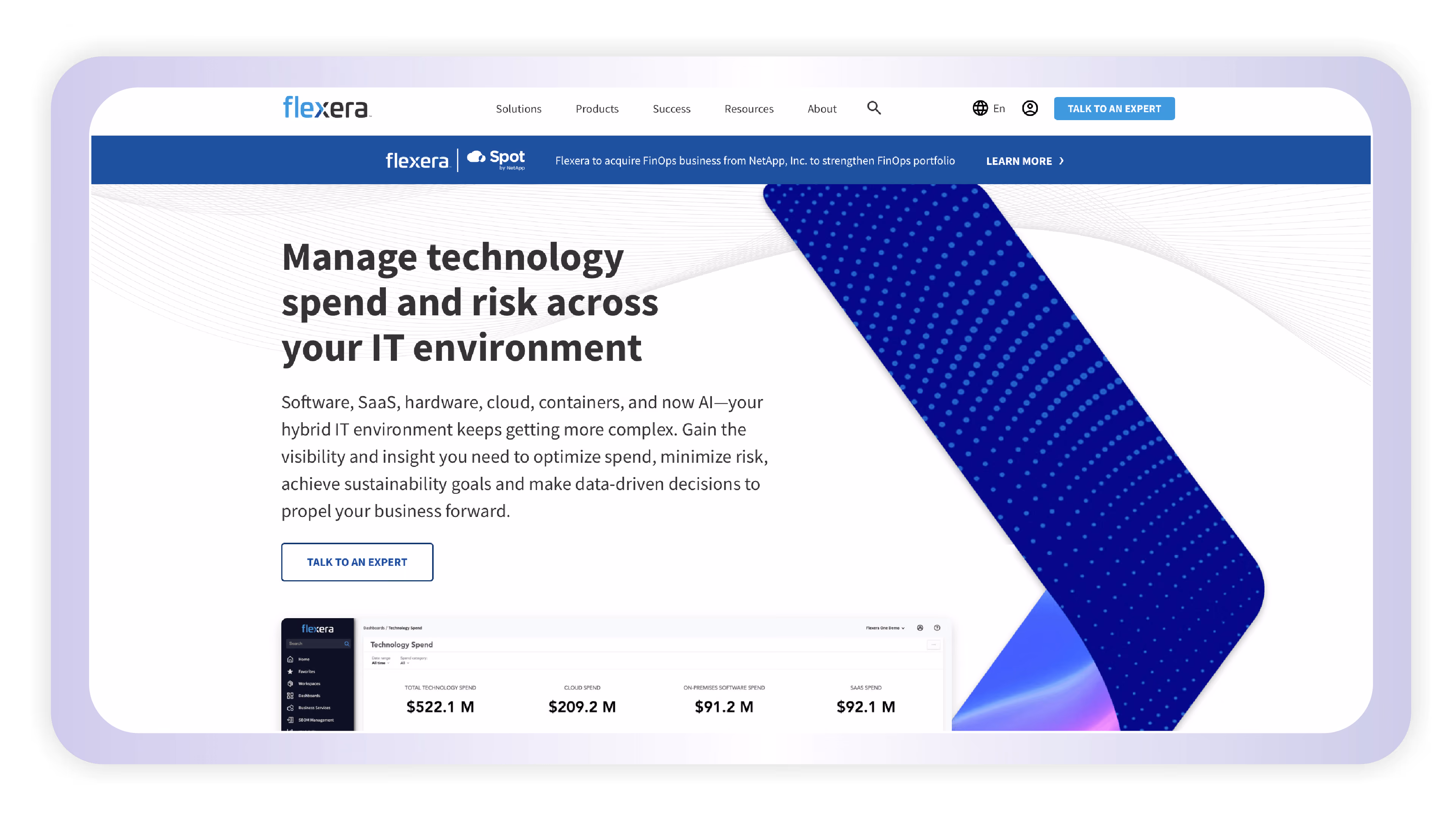
Task: Click the $209.2 M cloud spend value
Action: [x=582, y=706]
